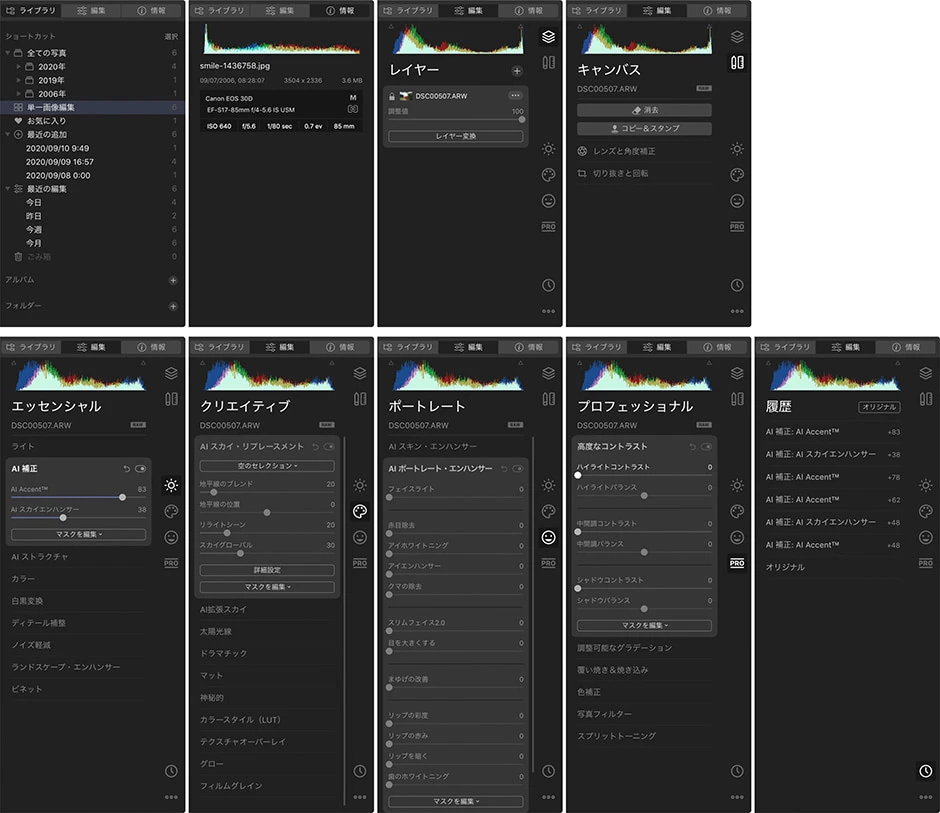Open the 空のセレクション dropdown
This screenshot has width=940, height=813.
pos(267,466)
